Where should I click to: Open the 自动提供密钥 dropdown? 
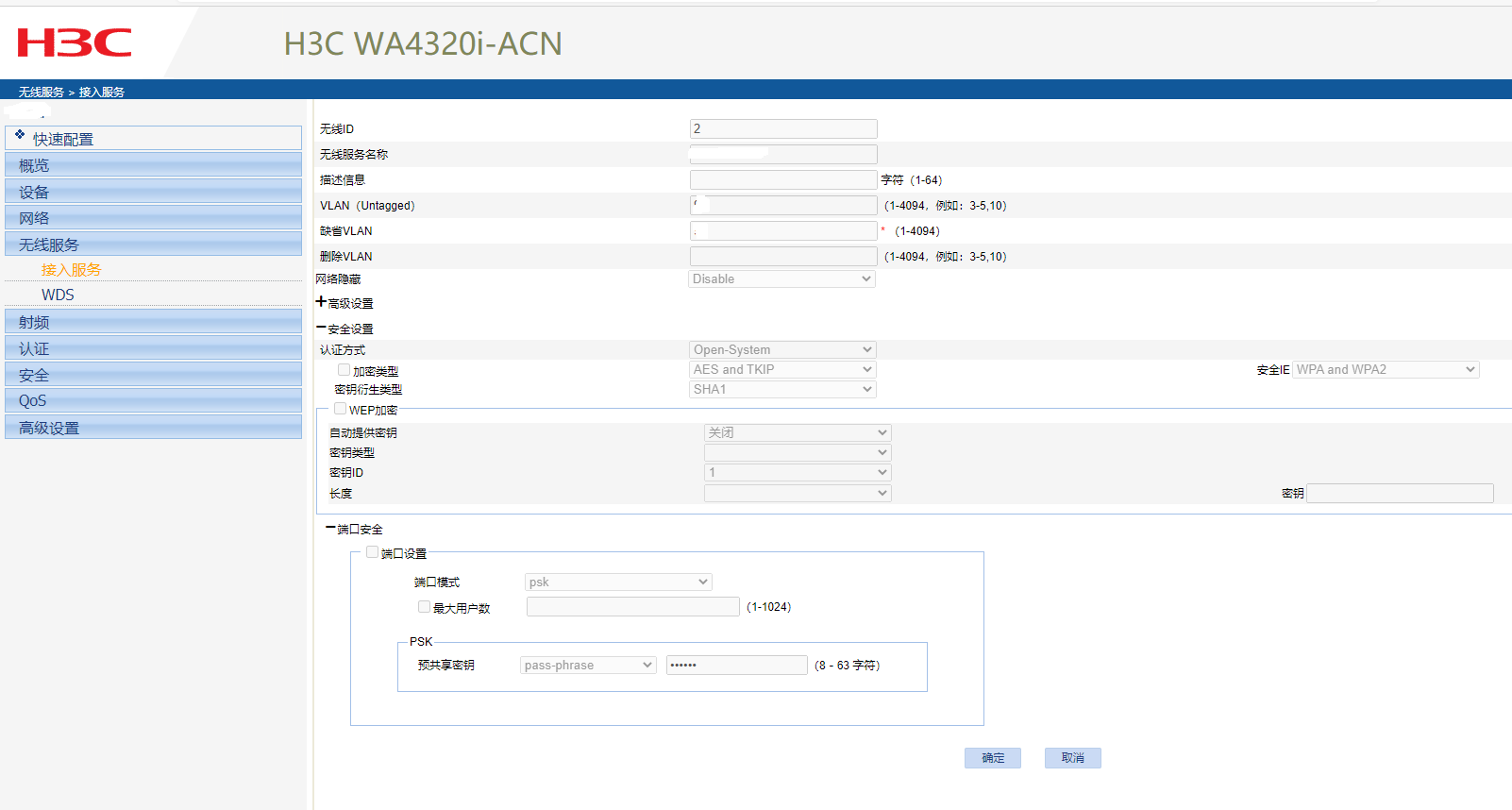[x=798, y=432]
